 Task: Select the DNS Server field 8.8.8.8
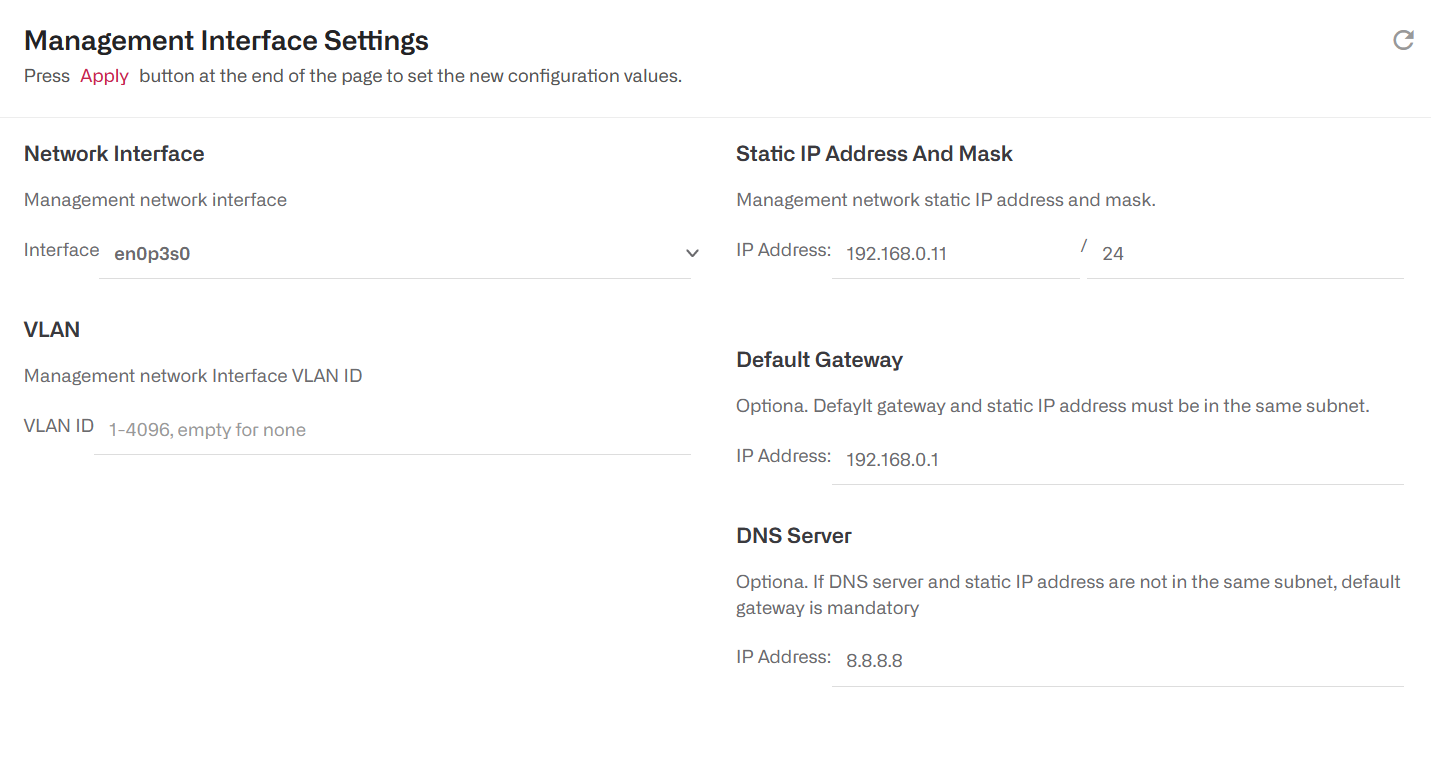coord(1118,661)
